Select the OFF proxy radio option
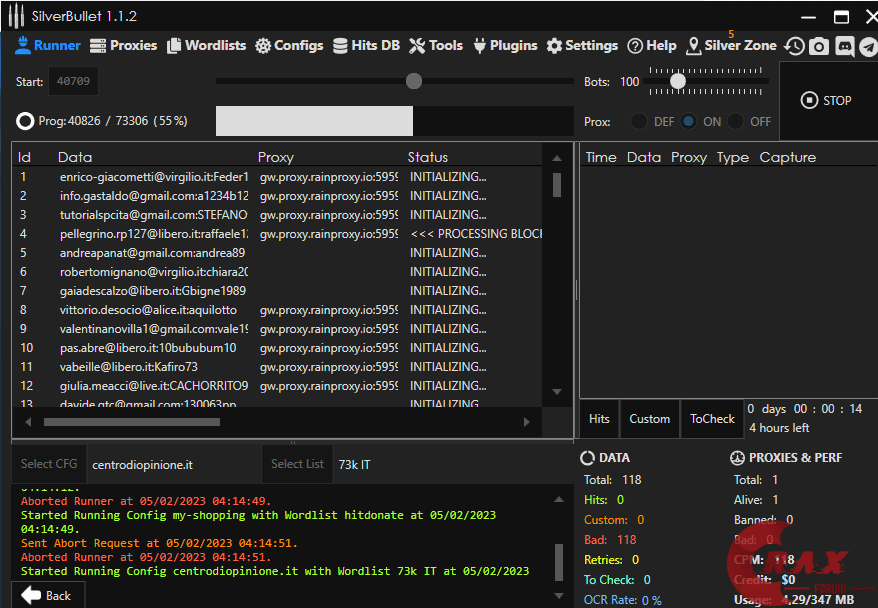The image size is (878, 608). (x=737, y=121)
